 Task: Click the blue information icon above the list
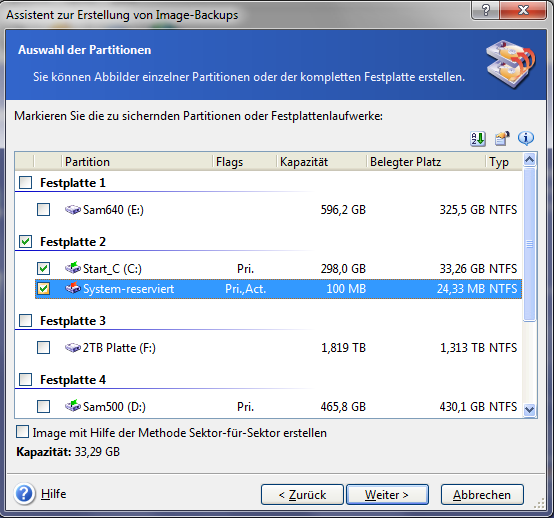pos(526,138)
